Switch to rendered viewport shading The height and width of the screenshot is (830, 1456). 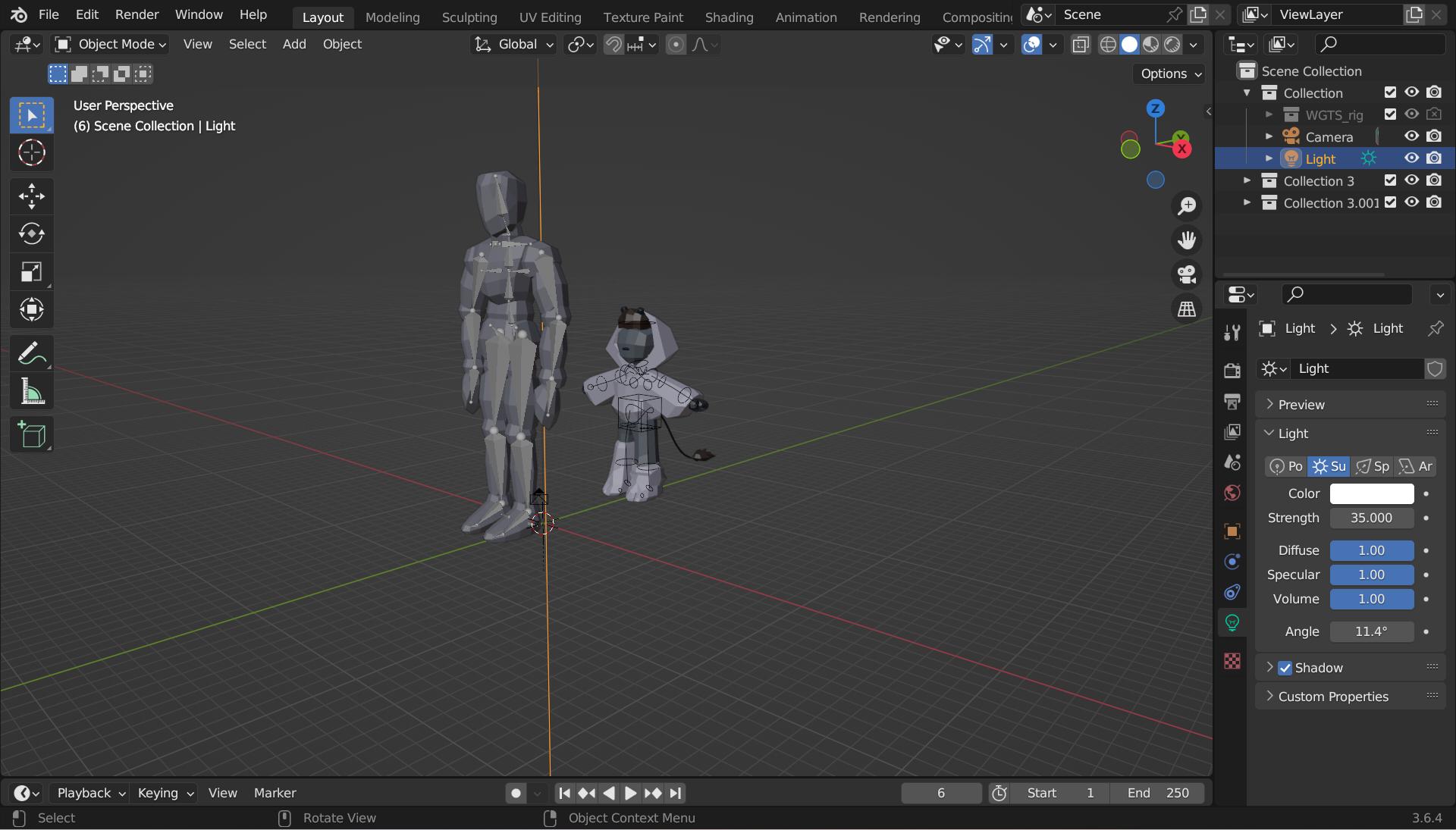click(1172, 45)
